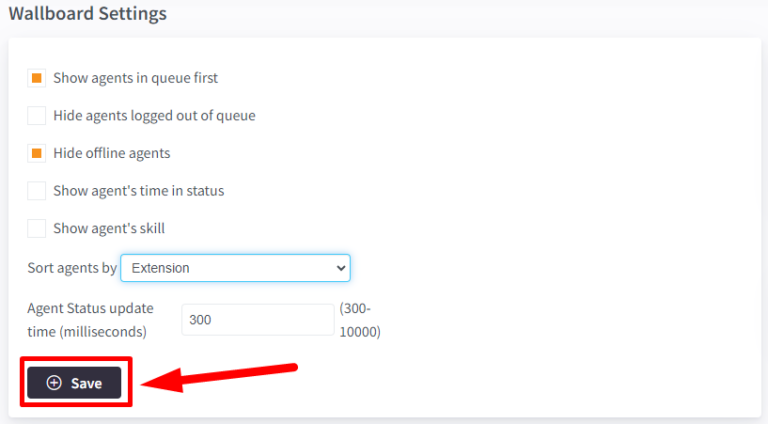The width and height of the screenshot is (768, 424).
Task: Uncheck the 'Show agents in queue first' checkbox
Action: pyautogui.click(x=37, y=78)
